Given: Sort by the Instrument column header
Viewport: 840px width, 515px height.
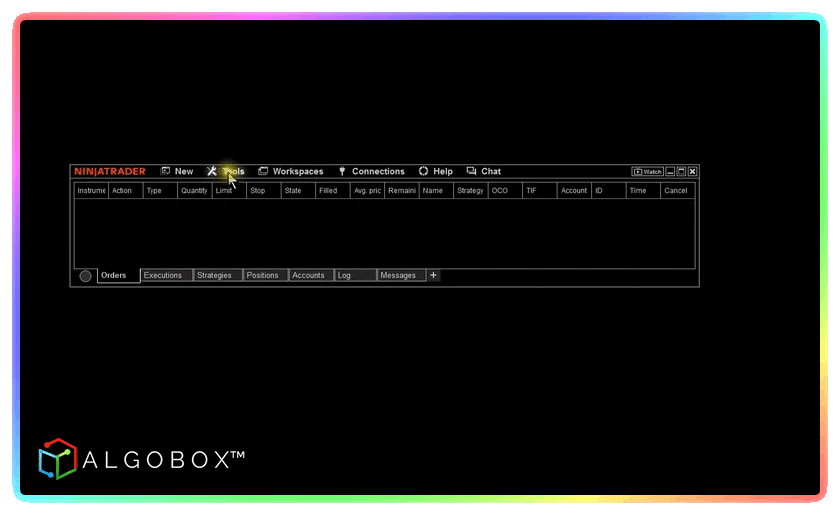Looking at the screenshot, I should pos(91,191).
